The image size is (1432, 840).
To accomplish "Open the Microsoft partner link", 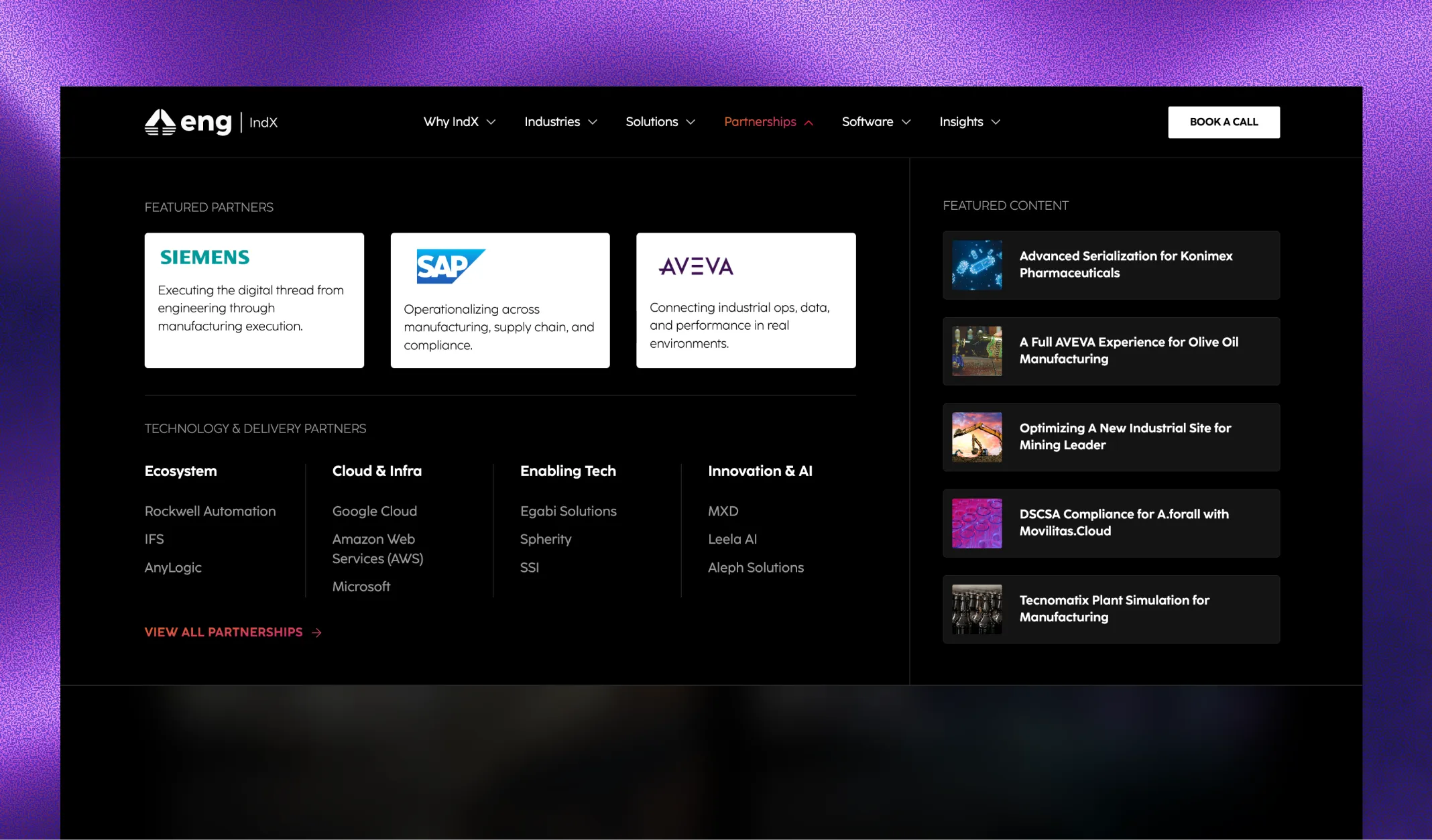I will (x=361, y=587).
